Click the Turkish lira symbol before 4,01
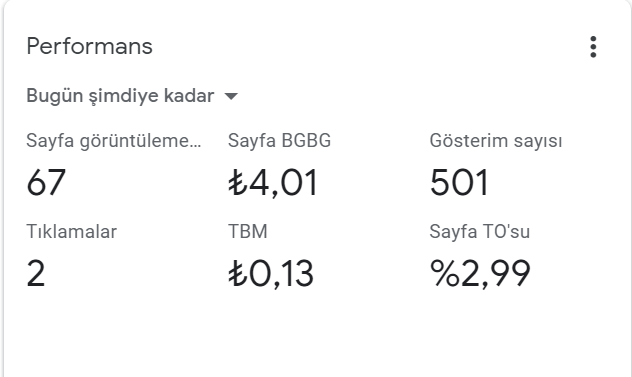Screen dimensions: 632x377 237,183
